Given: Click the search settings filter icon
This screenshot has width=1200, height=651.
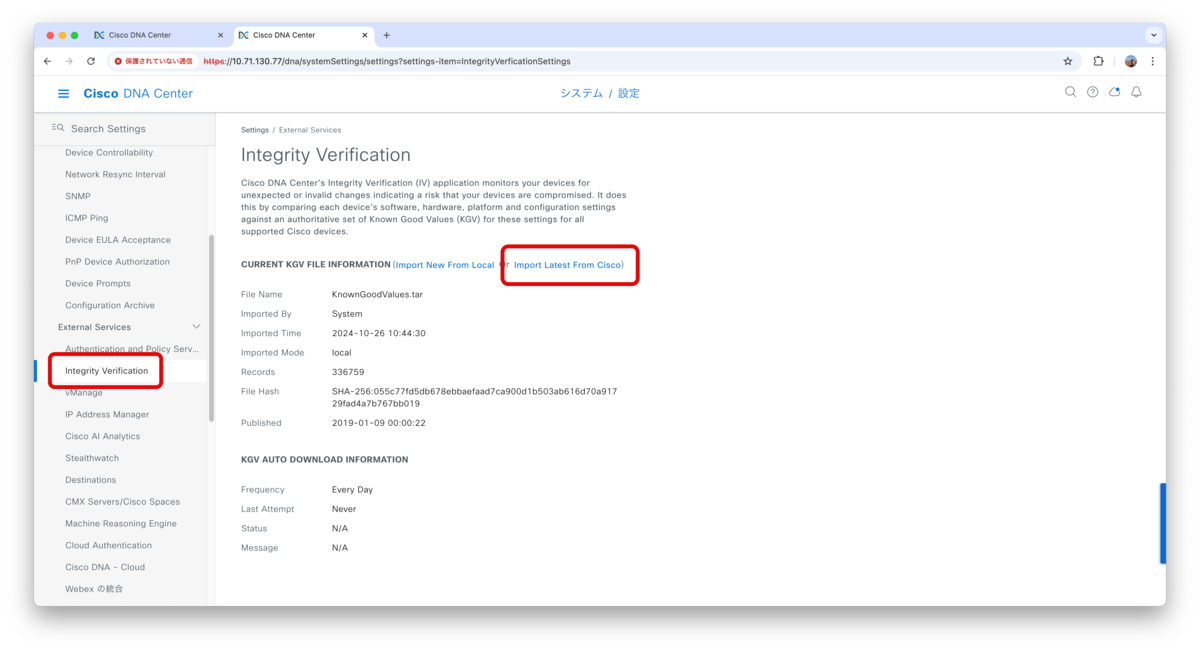Looking at the screenshot, I should pyautogui.click(x=58, y=128).
